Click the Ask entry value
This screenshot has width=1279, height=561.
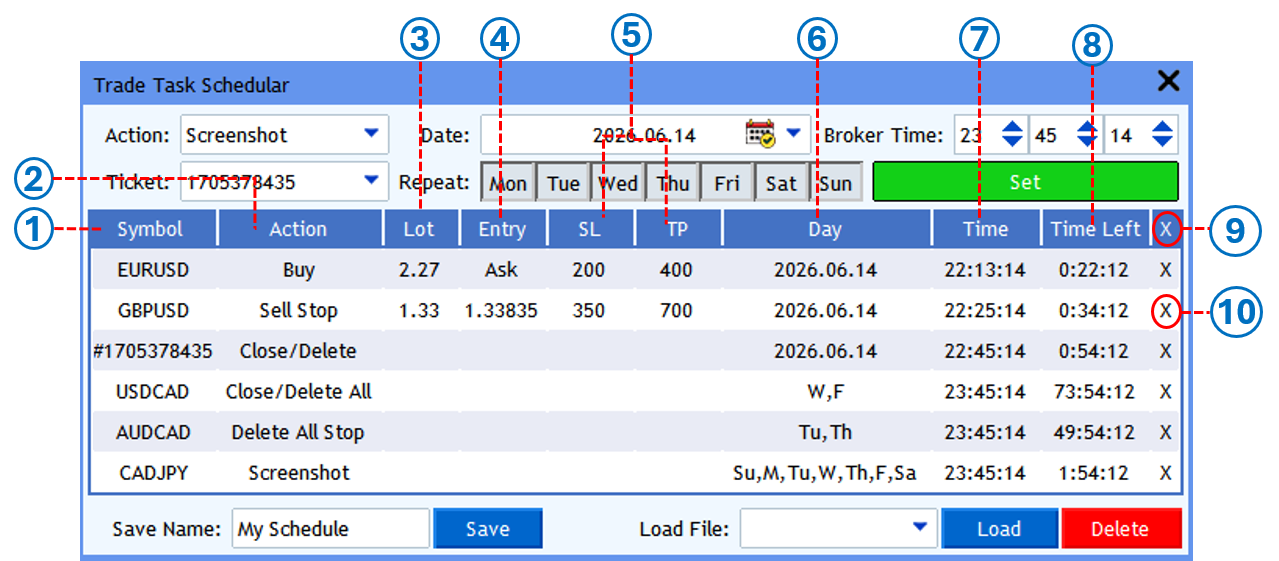(502, 270)
